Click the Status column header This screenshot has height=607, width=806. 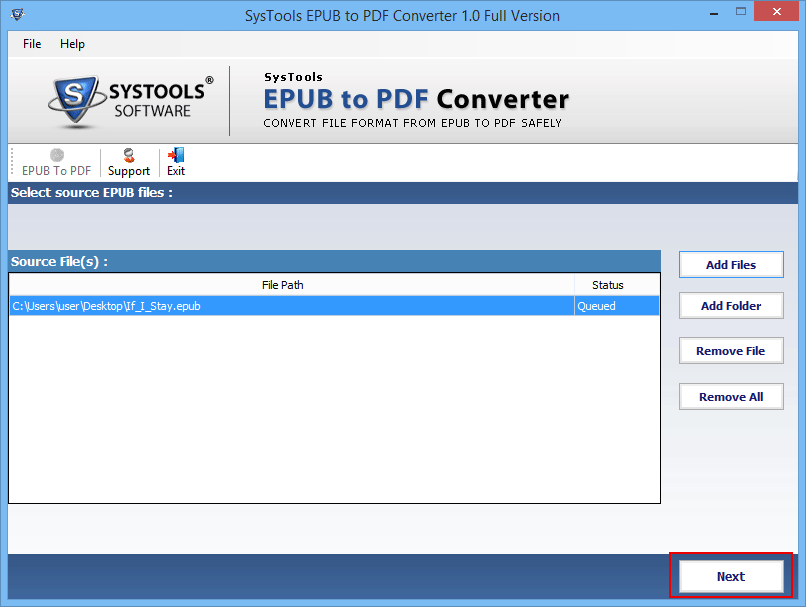point(617,285)
